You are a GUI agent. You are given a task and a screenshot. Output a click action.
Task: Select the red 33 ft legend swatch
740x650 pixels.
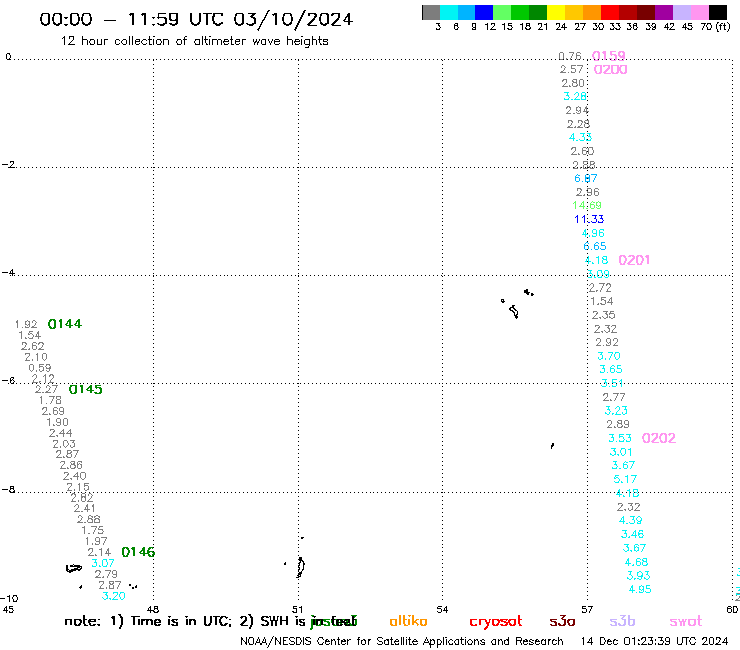610,12
